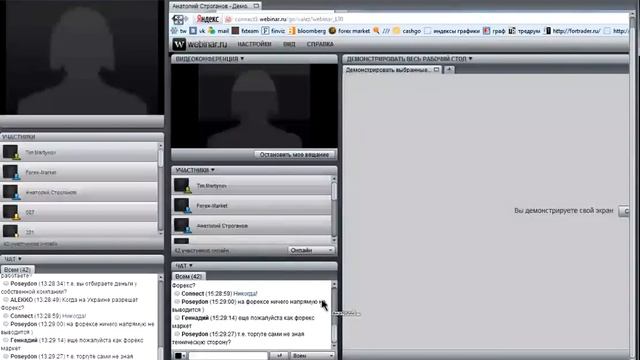Click the webinar.ru W logo icon
Viewport: 640px width, 360px height.
179,44
